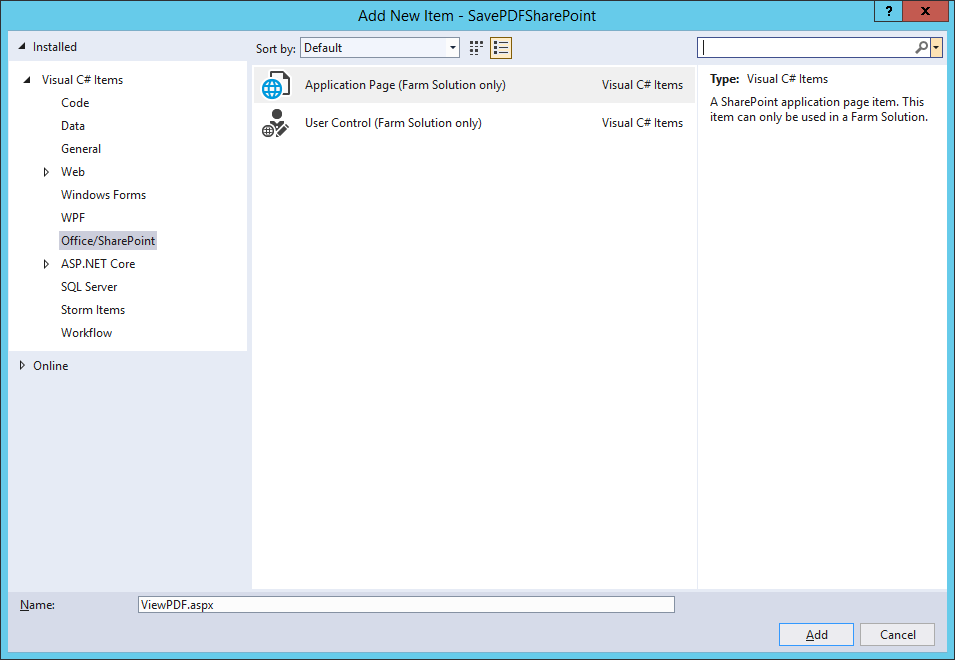This screenshot has width=955, height=660.
Task: Expand the Web node arrow
Action: 46,172
